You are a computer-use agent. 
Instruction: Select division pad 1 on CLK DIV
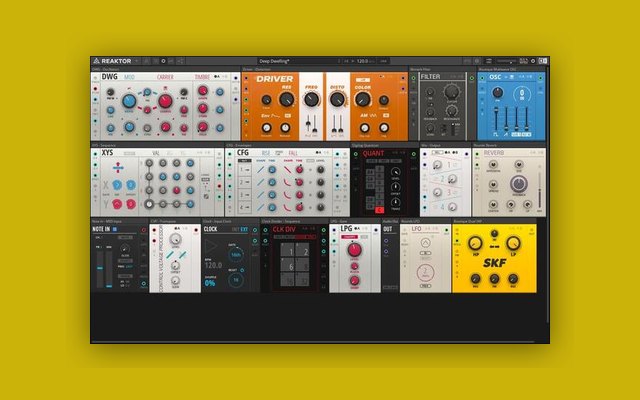tap(288, 251)
